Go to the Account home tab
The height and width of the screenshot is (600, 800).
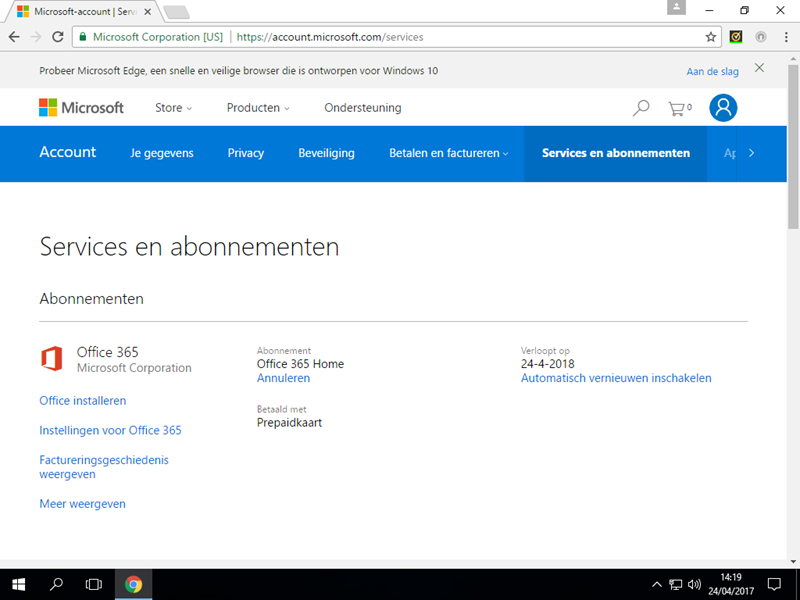pyautogui.click(x=67, y=152)
